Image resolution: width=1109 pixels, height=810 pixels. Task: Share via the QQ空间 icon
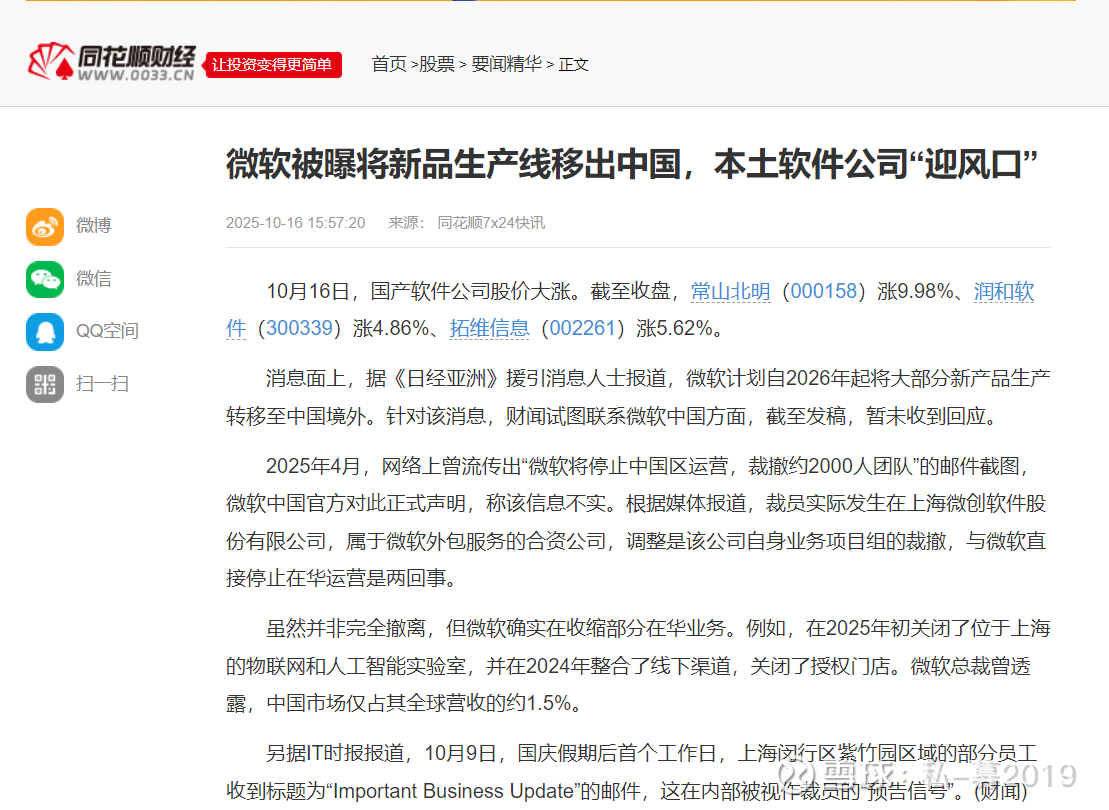click(x=45, y=332)
